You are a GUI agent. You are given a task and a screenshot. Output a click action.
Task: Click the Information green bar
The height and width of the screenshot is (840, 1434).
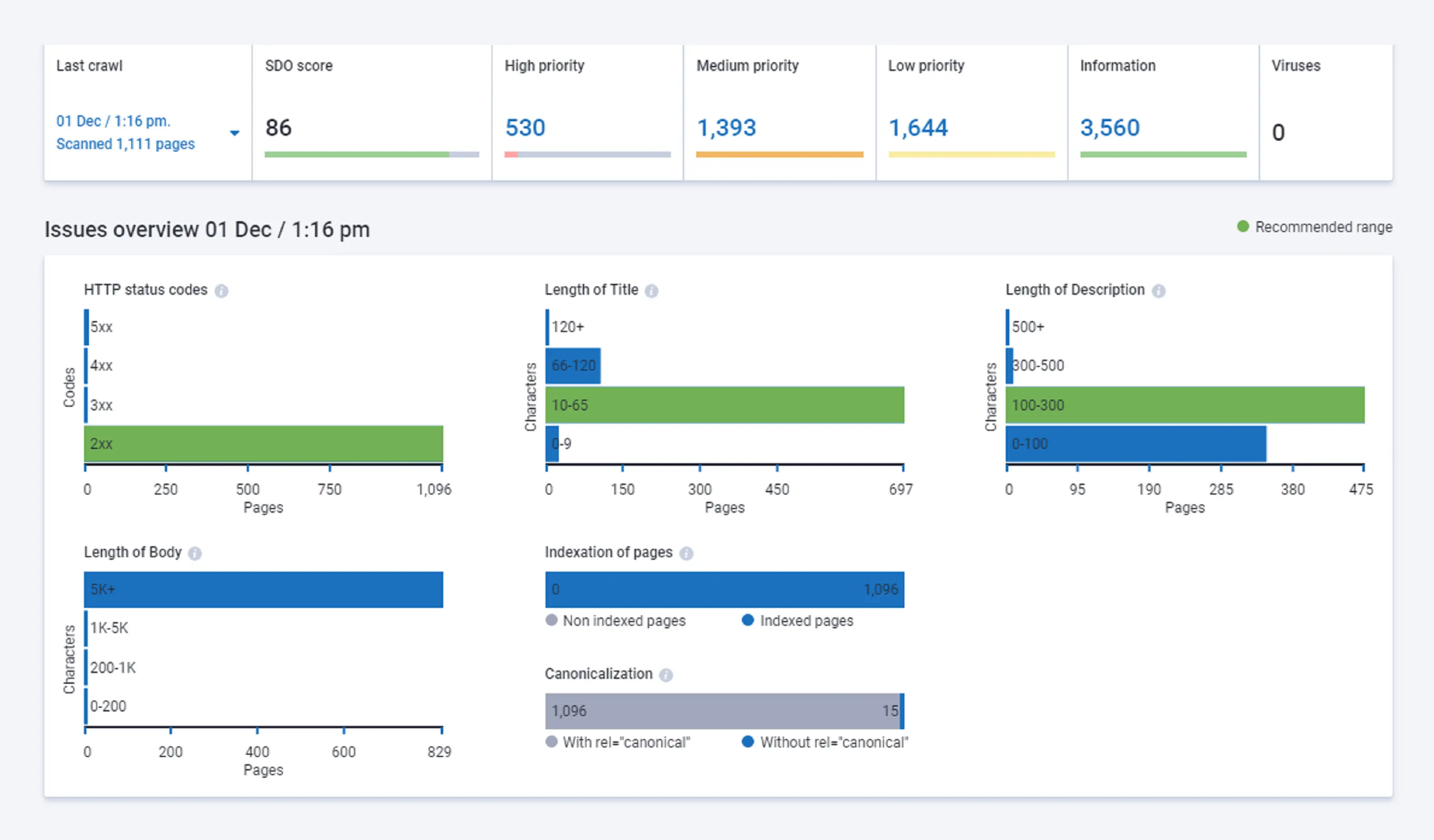coord(1163,154)
